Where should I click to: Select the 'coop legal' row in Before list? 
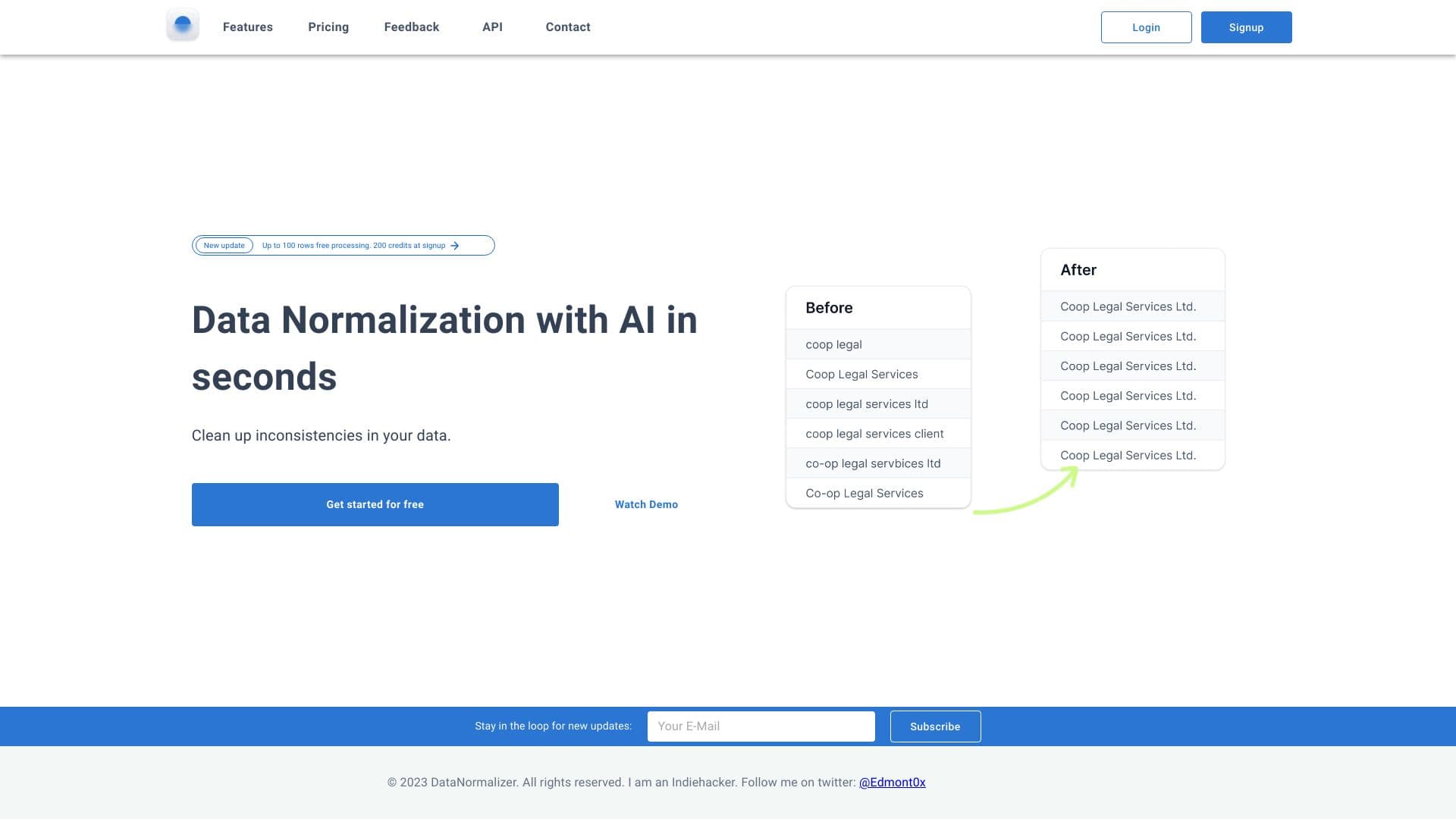pyautogui.click(x=877, y=344)
